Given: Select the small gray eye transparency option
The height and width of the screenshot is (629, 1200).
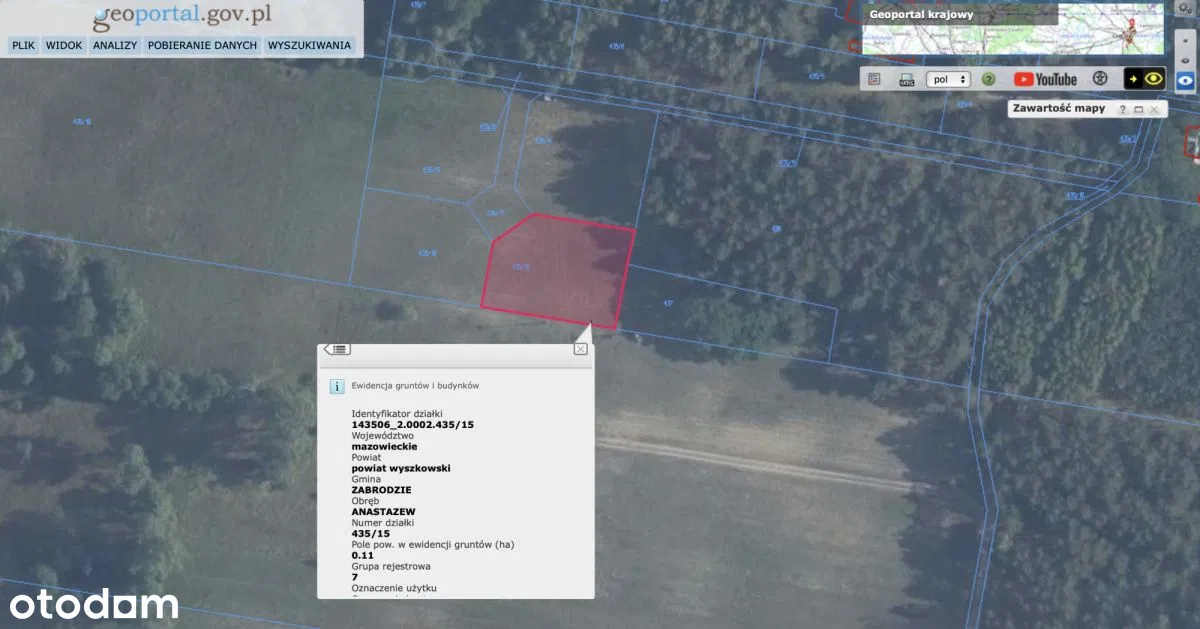Looking at the screenshot, I should [x=1185, y=61].
